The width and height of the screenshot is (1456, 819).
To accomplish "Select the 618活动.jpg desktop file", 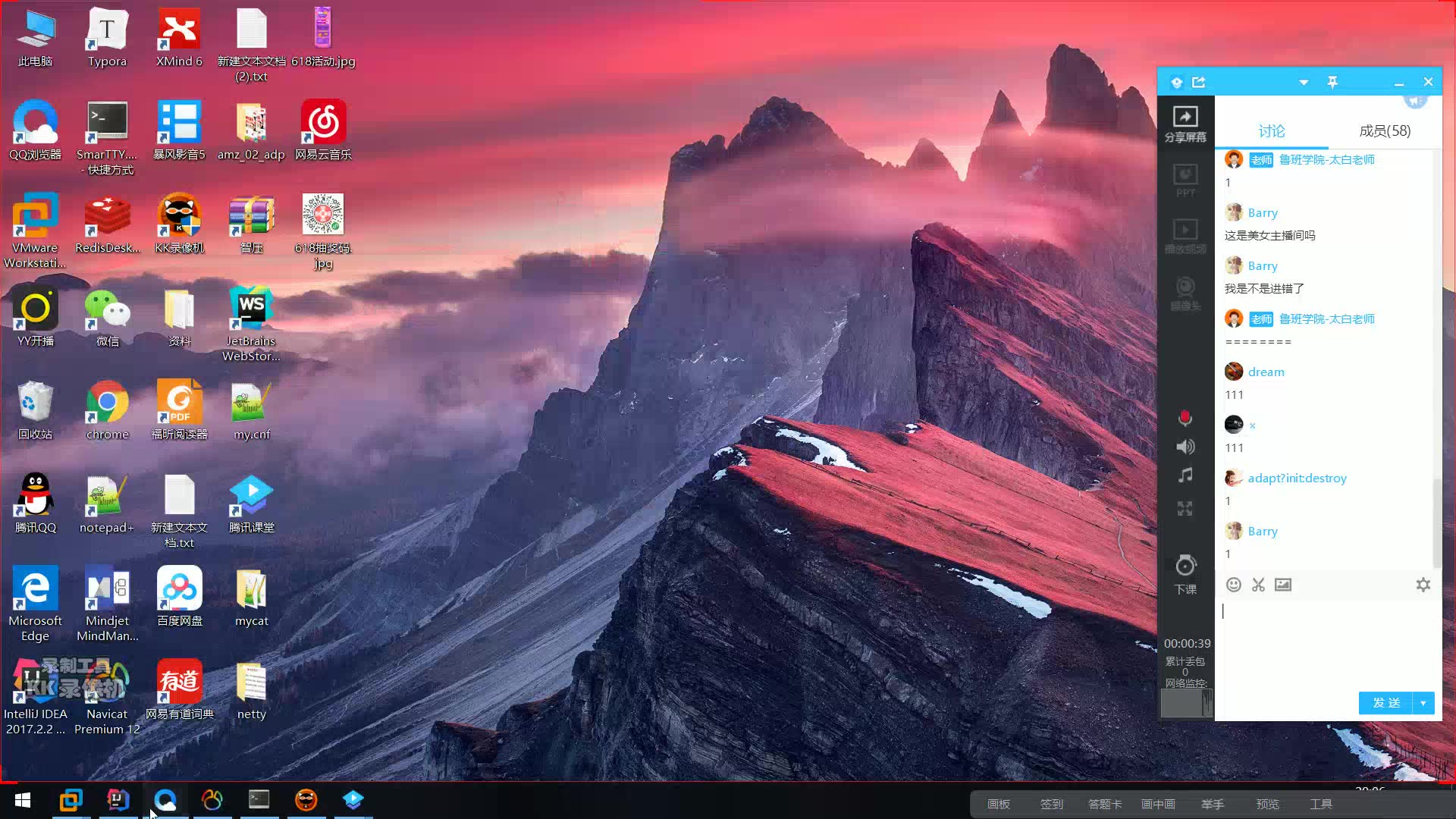I will (323, 38).
